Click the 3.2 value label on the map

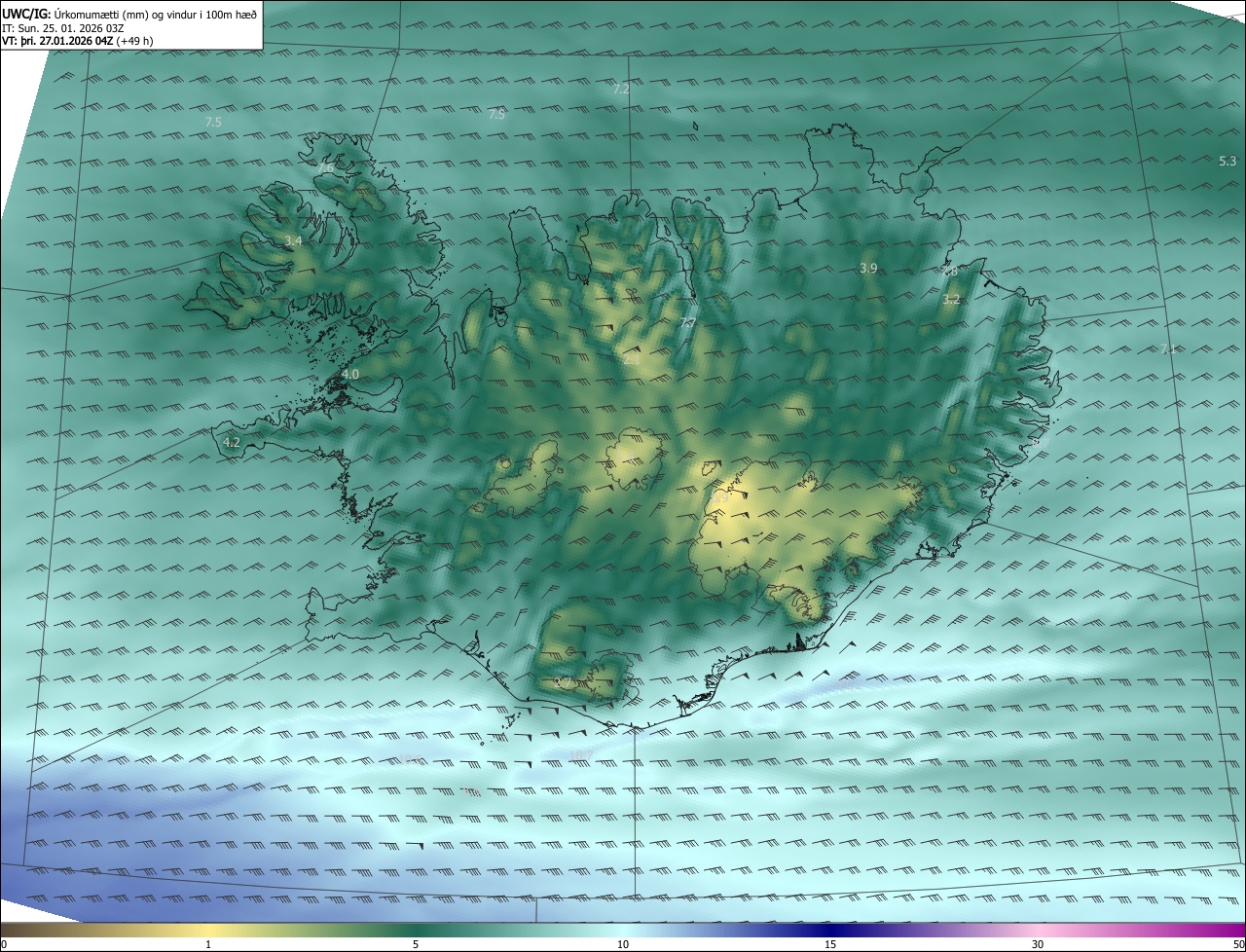pyautogui.click(x=951, y=300)
